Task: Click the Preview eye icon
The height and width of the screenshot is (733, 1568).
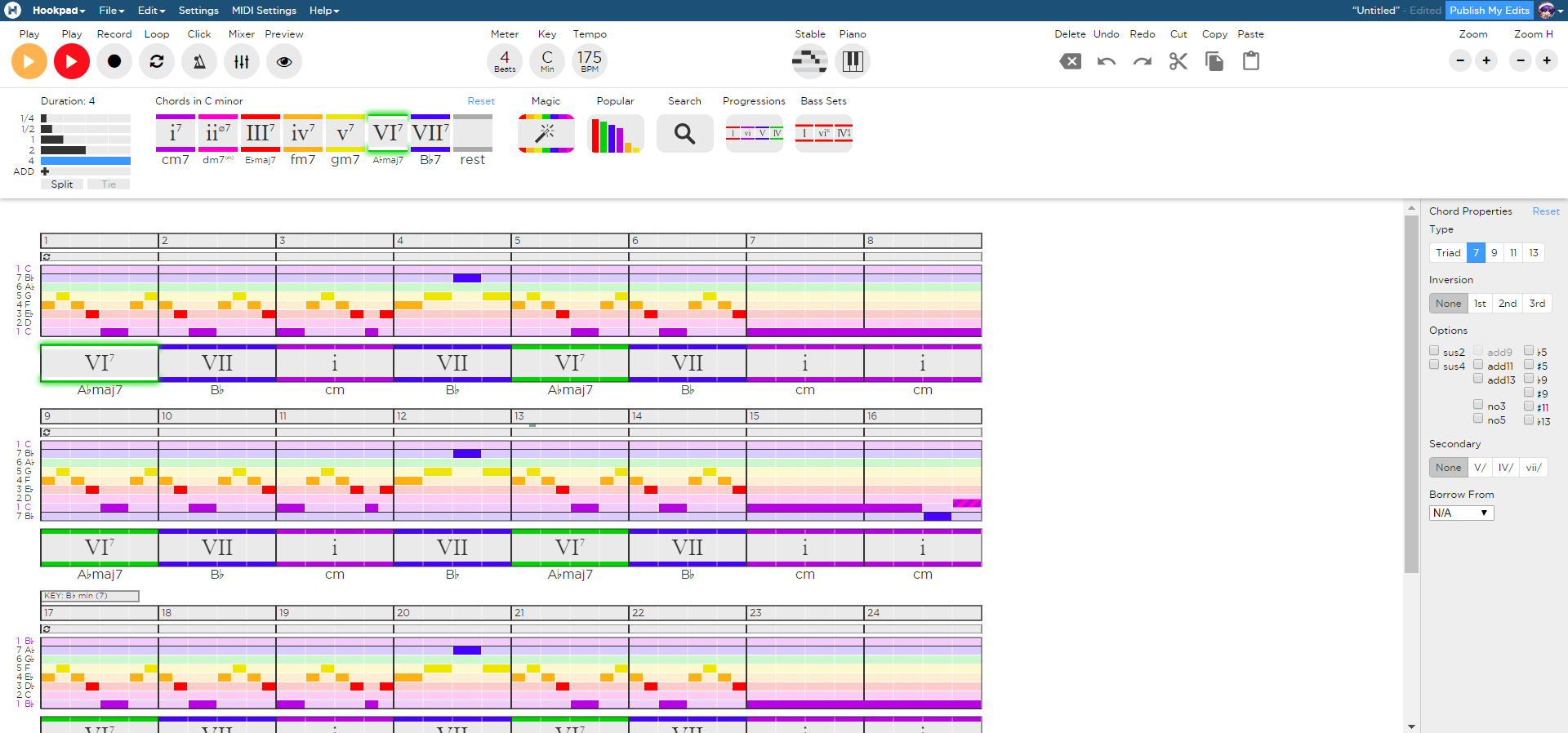Action: (x=284, y=61)
